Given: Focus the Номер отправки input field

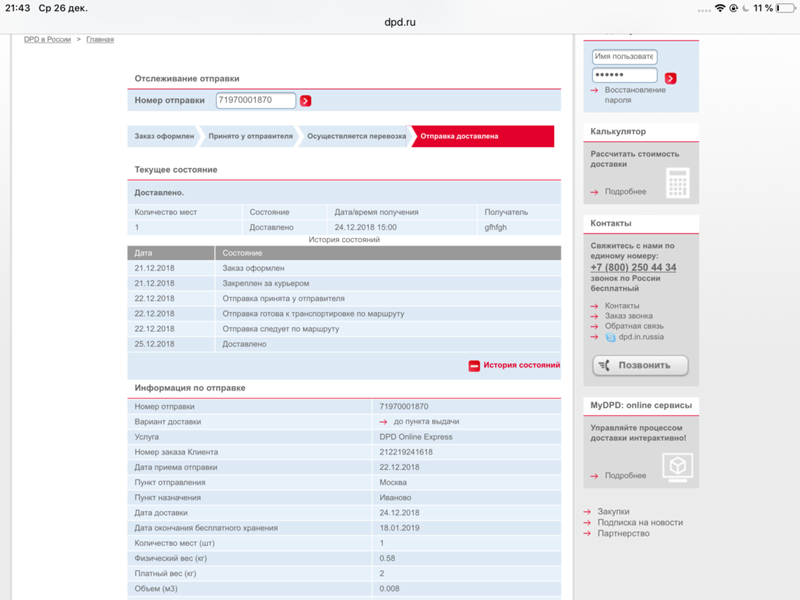Looking at the screenshot, I should [x=256, y=100].
